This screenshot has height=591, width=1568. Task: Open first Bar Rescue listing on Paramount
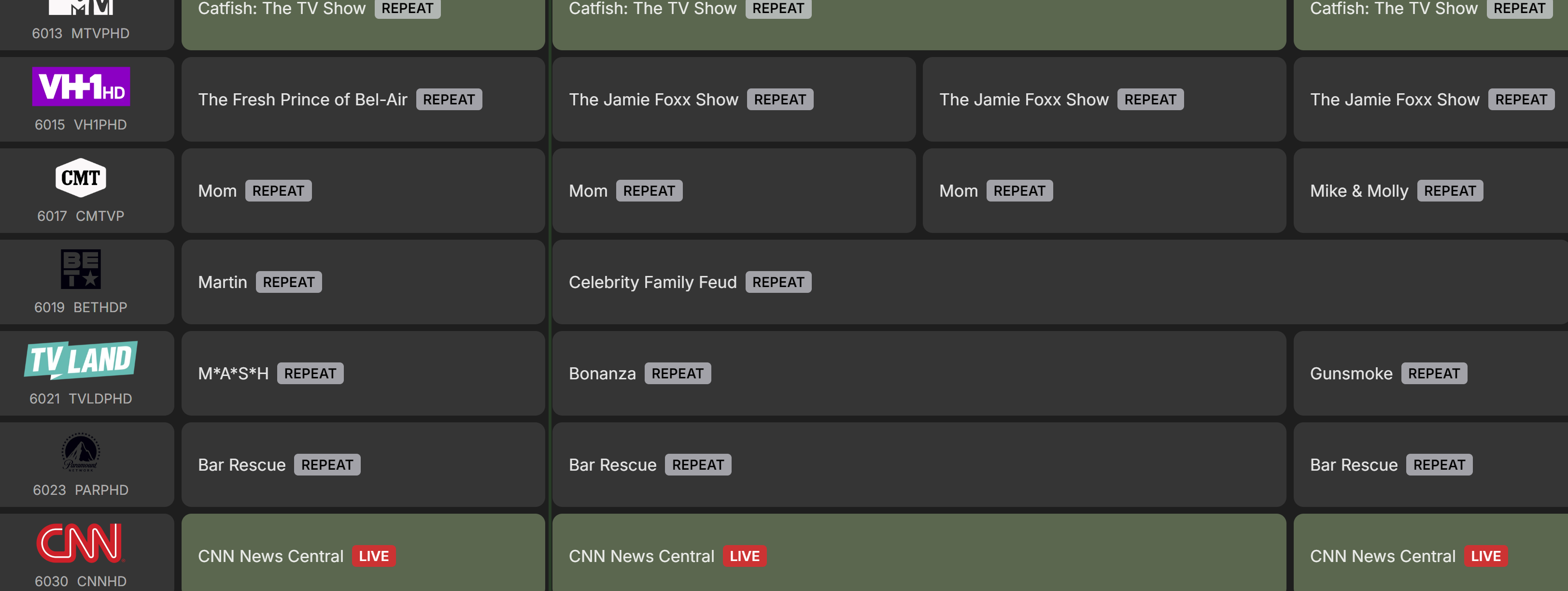pos(241,465)
